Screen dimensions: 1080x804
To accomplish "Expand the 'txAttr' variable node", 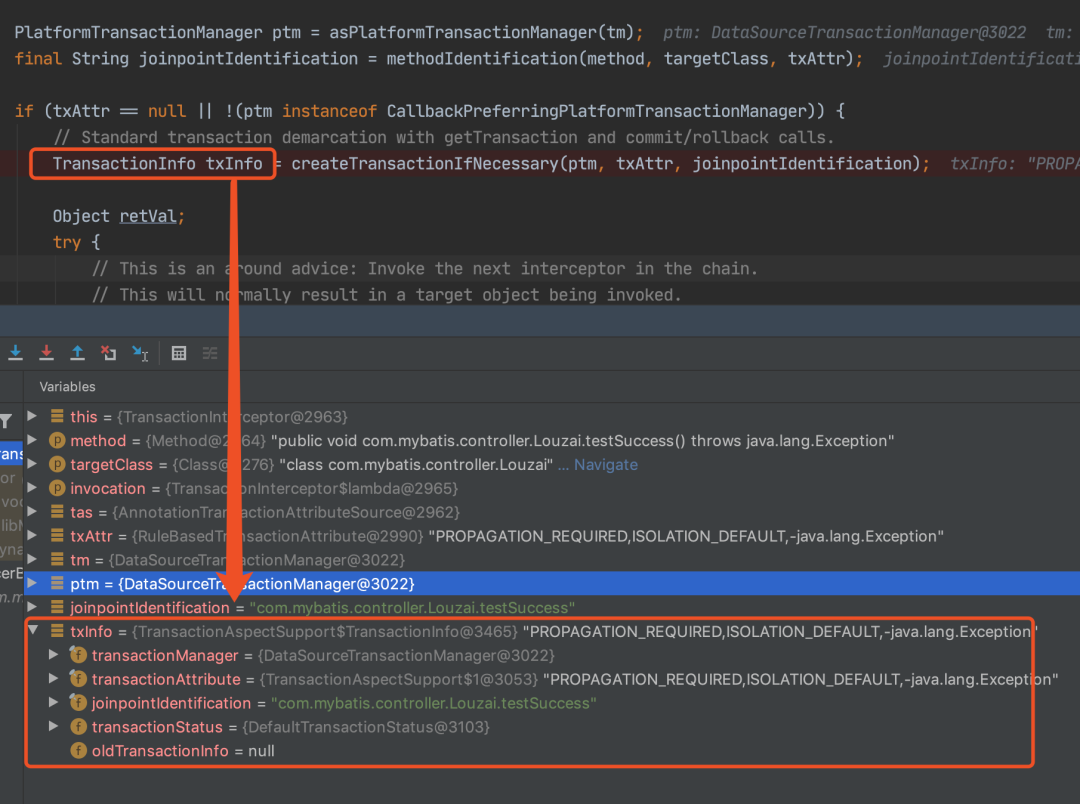I will pos(32,535).
